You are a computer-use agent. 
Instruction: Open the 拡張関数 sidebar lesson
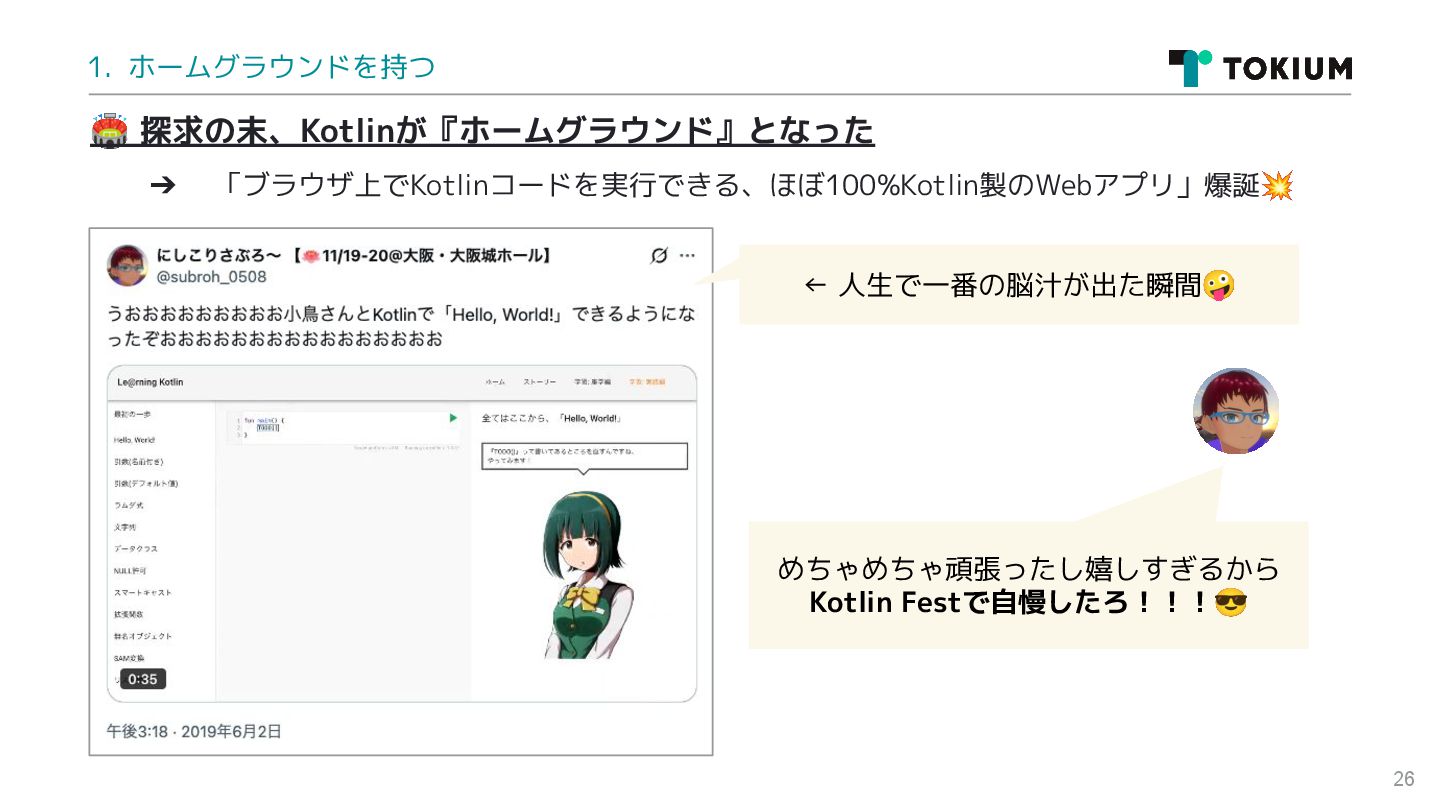[x=128, y=615]
